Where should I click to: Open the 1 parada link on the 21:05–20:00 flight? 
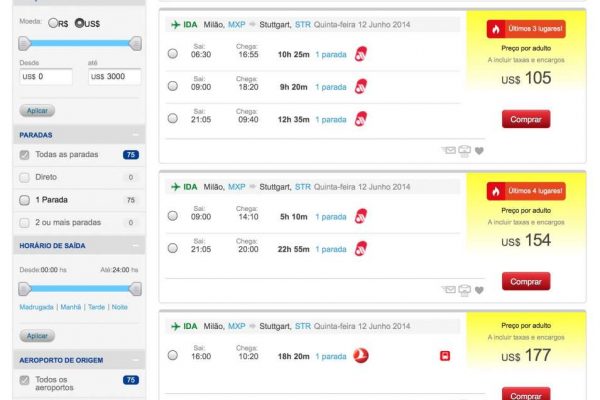(331, 249)
